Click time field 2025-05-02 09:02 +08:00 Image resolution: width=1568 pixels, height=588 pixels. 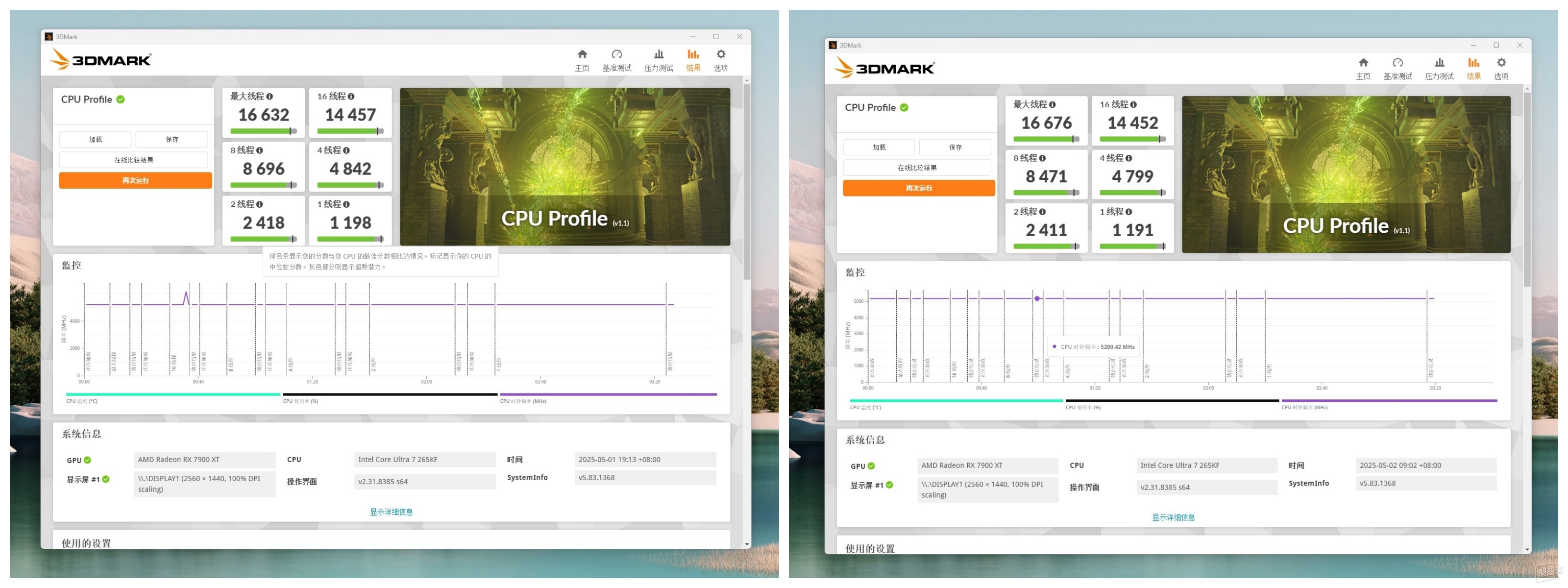1425,465
